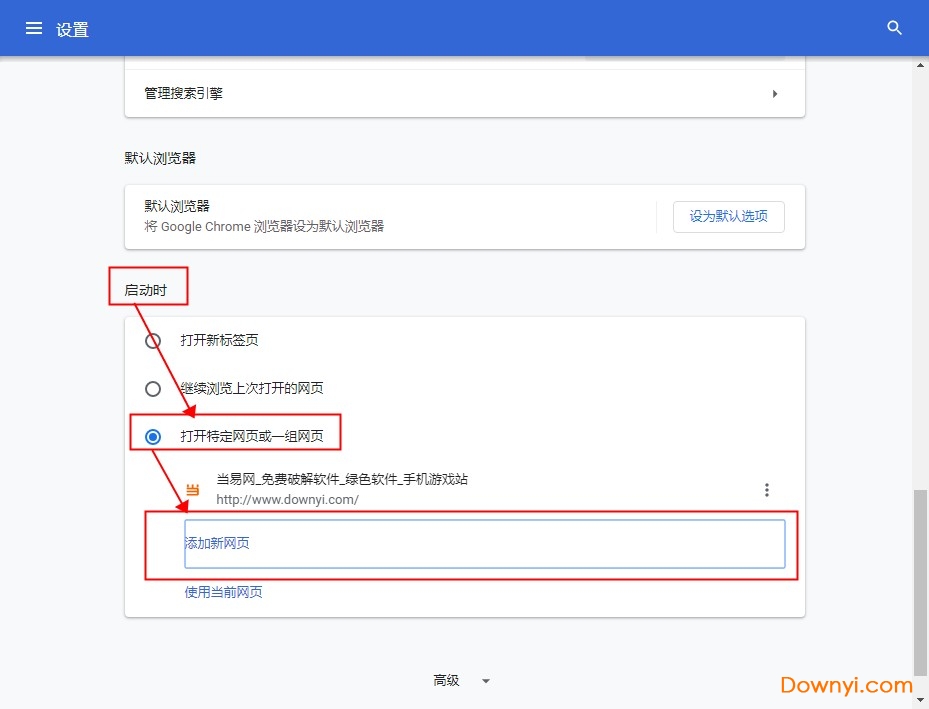Click into the 添加新网页 input field

click(484, 544)
